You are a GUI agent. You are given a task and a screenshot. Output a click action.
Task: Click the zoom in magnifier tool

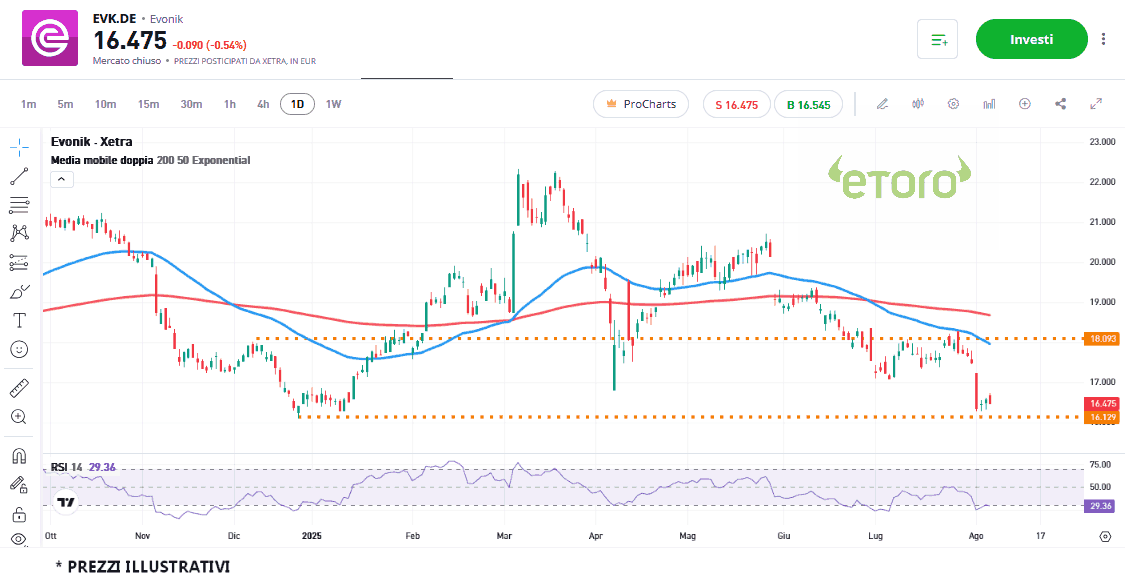point(19,416)
